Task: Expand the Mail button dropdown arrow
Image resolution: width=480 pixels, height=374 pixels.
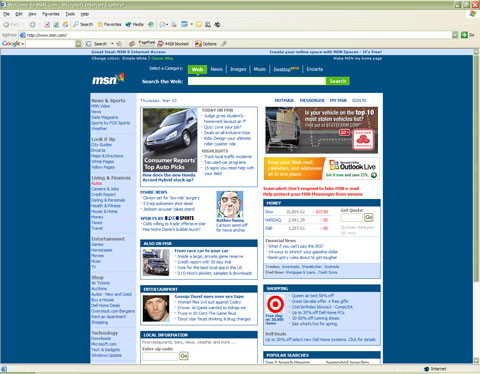Action: (167, 24)
